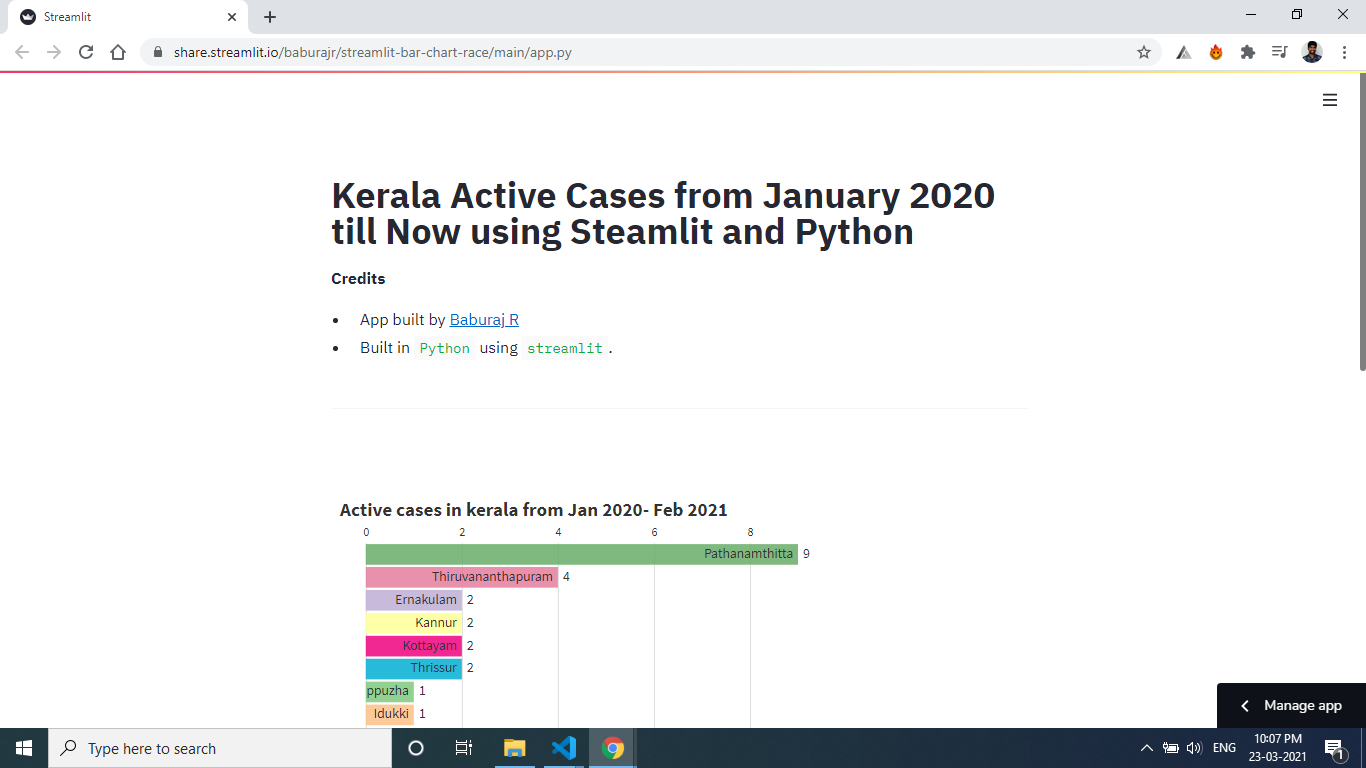Click the streamlit code label
The image size is (1366, 768).
coord(565,348)
